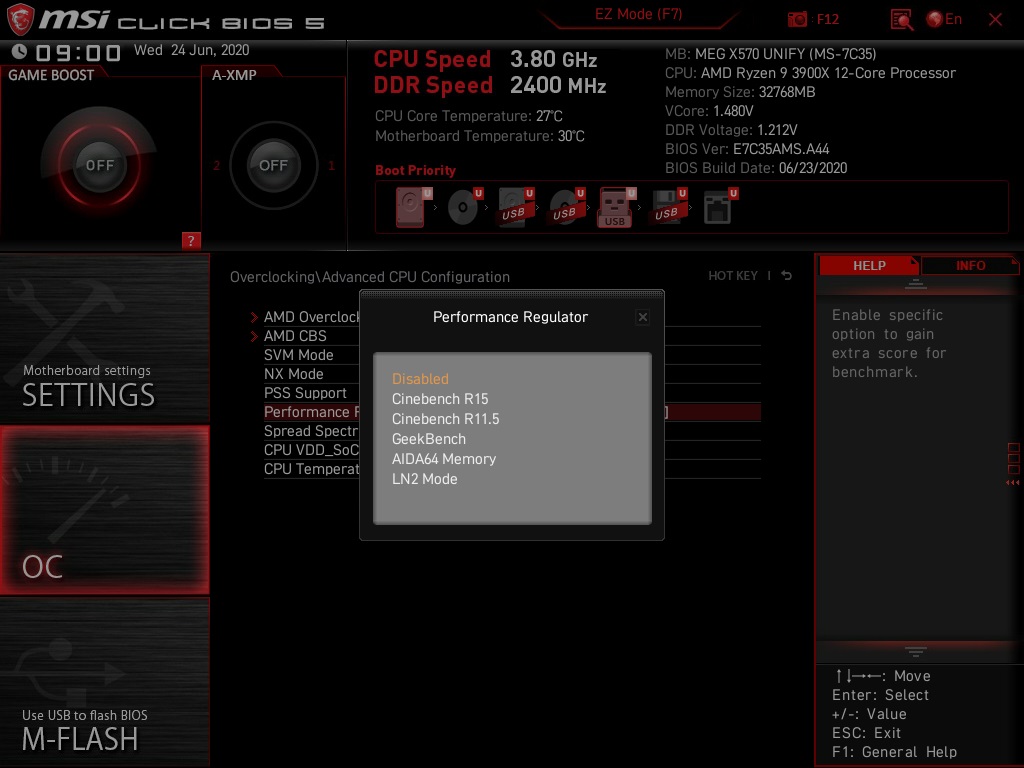Choose Cinebench R15 option
Viewport: 1024px width, 768px height.
(x=440, y=398)
